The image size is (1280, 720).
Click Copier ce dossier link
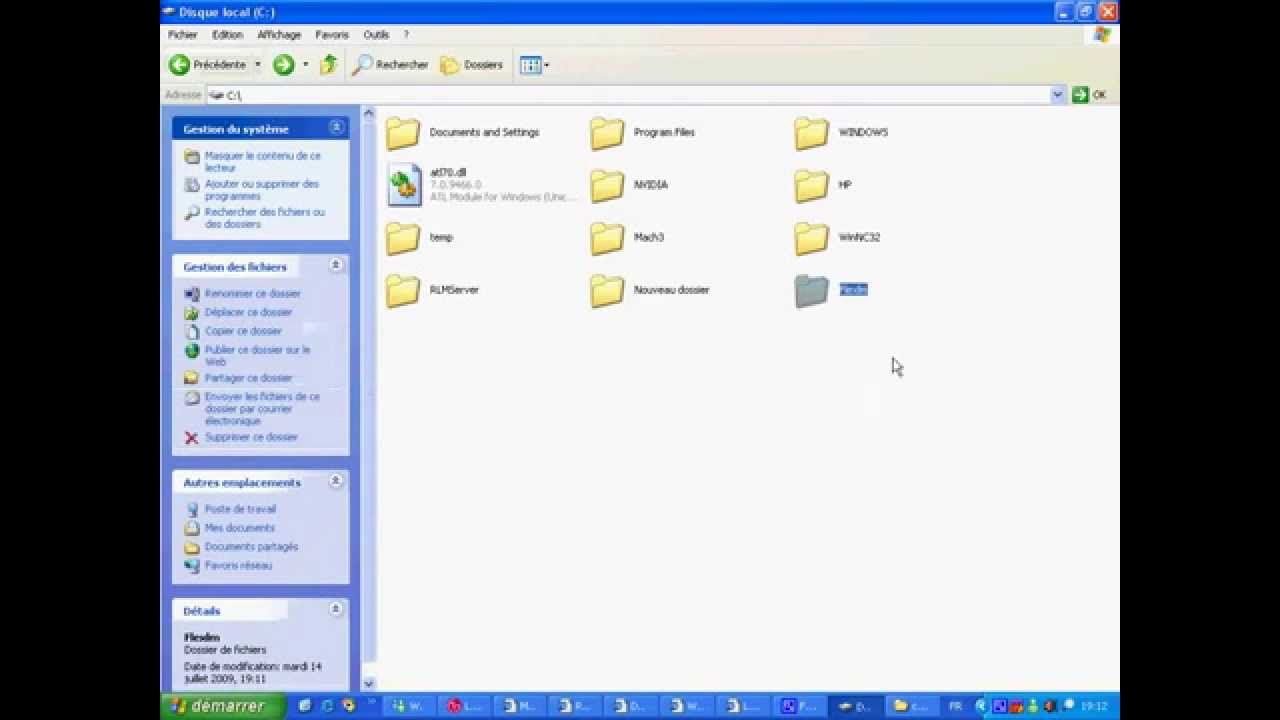(243, 331)
